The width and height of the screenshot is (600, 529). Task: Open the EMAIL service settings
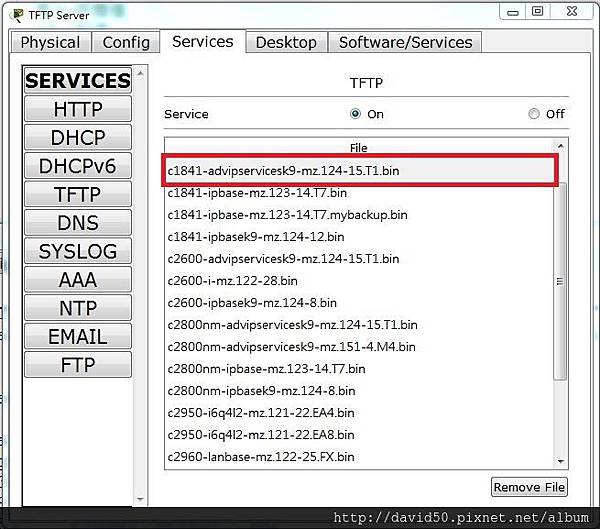(x=78, y=336)
